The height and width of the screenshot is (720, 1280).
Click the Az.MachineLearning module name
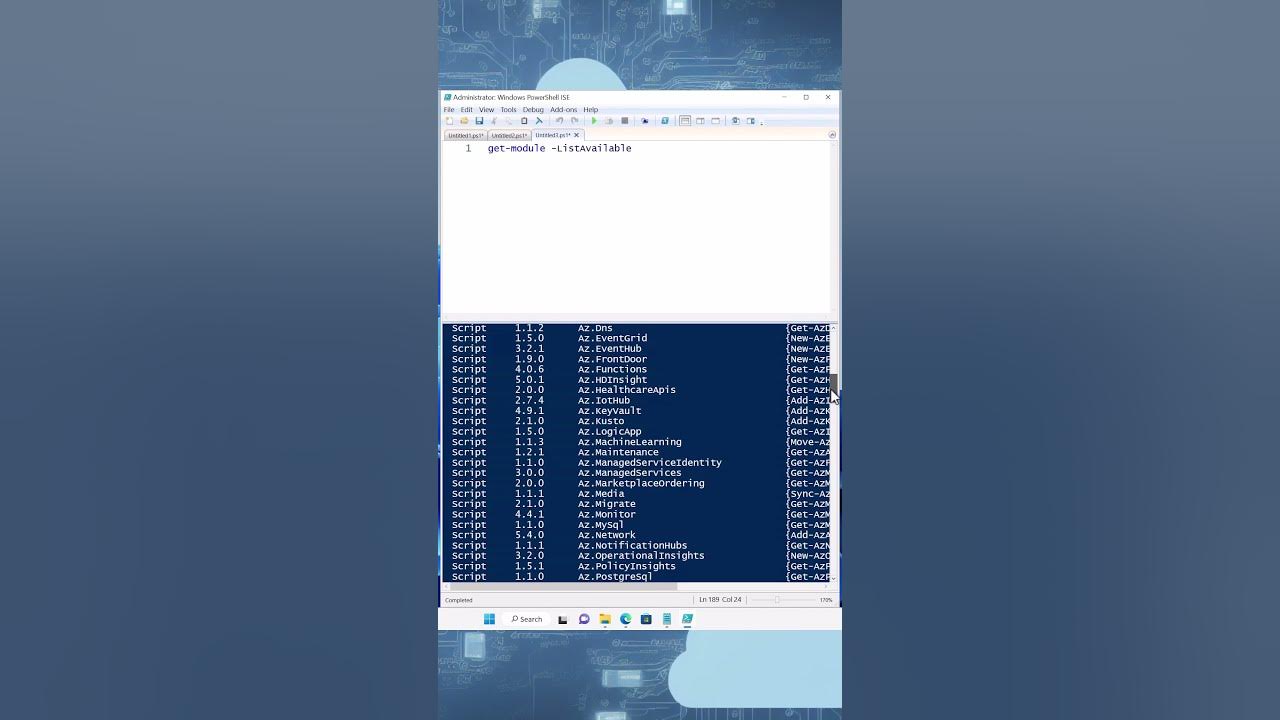(x=630, y=442)
